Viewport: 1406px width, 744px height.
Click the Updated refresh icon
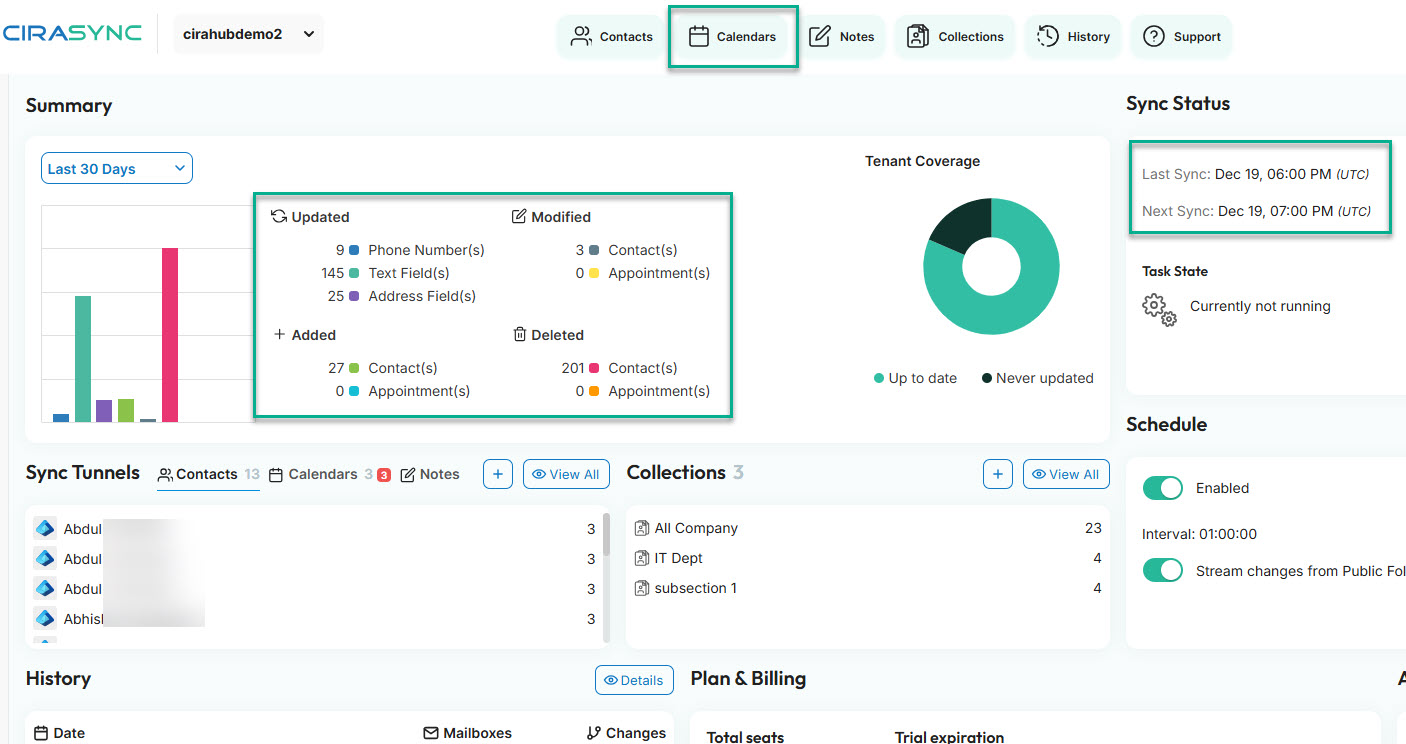(280, 217)
